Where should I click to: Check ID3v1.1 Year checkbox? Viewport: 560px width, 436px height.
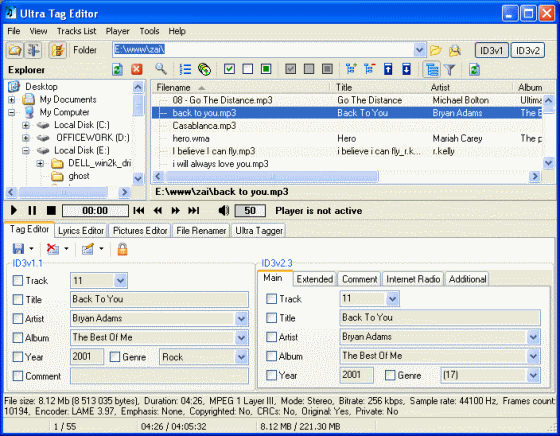(18, 356)
